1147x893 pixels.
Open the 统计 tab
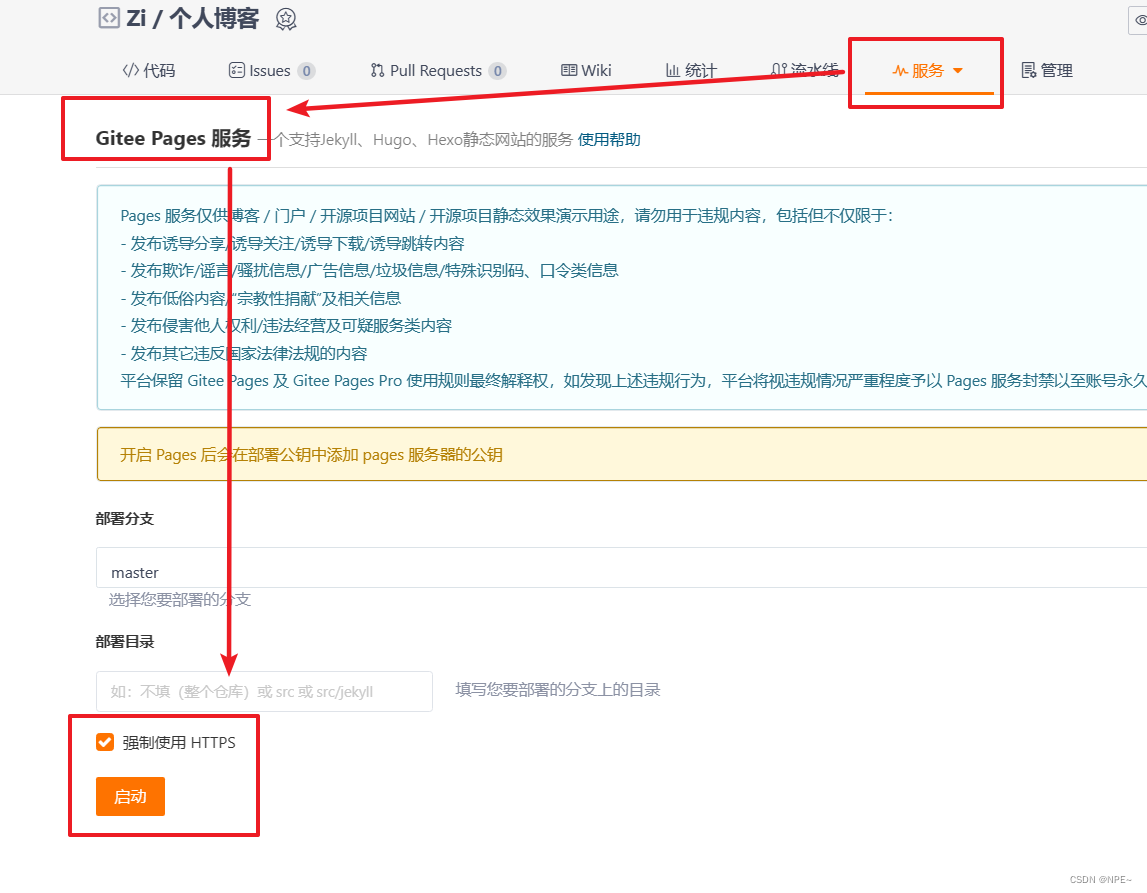coord(691,70)
